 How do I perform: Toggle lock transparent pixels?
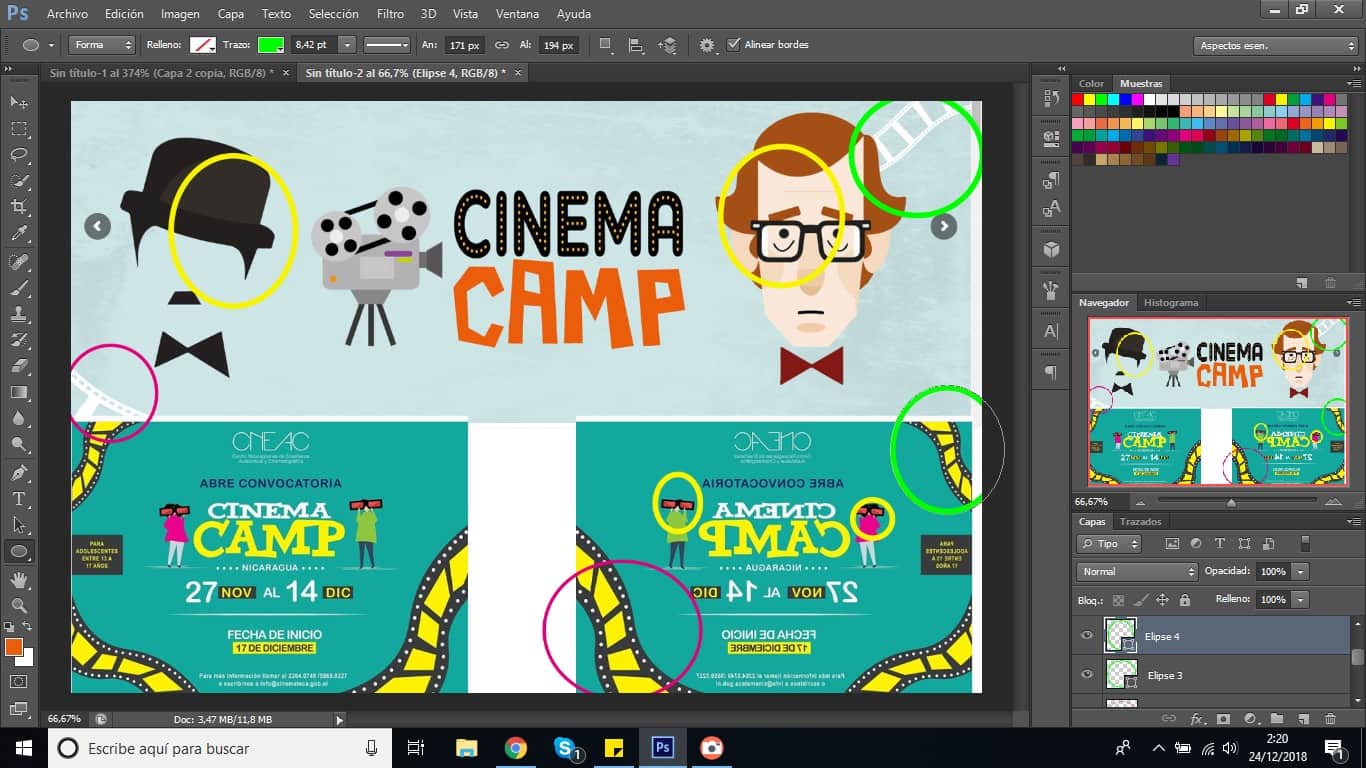click(x=1119, y=600)
